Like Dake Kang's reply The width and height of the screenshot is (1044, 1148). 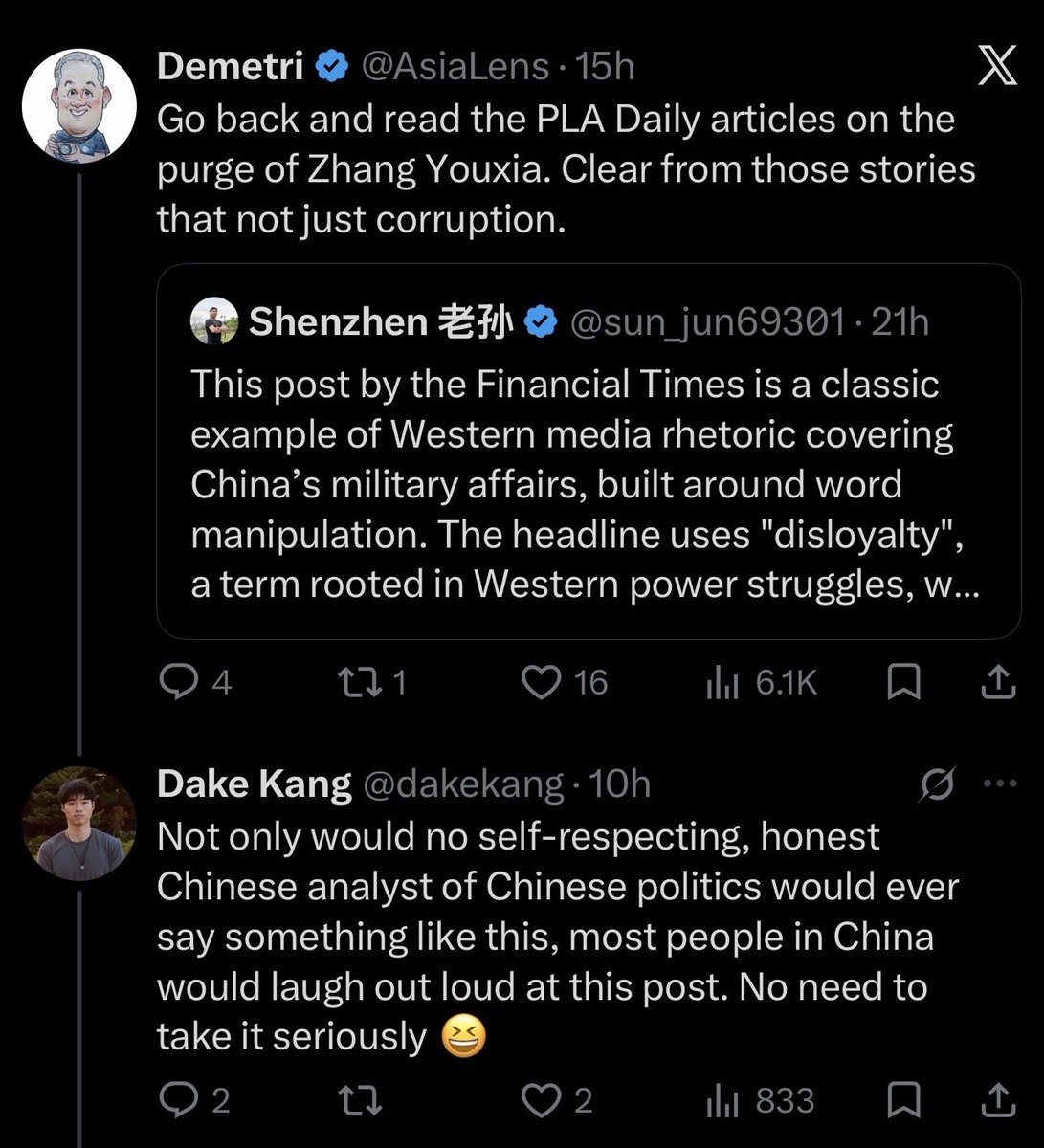click(x=557, y=1100)
